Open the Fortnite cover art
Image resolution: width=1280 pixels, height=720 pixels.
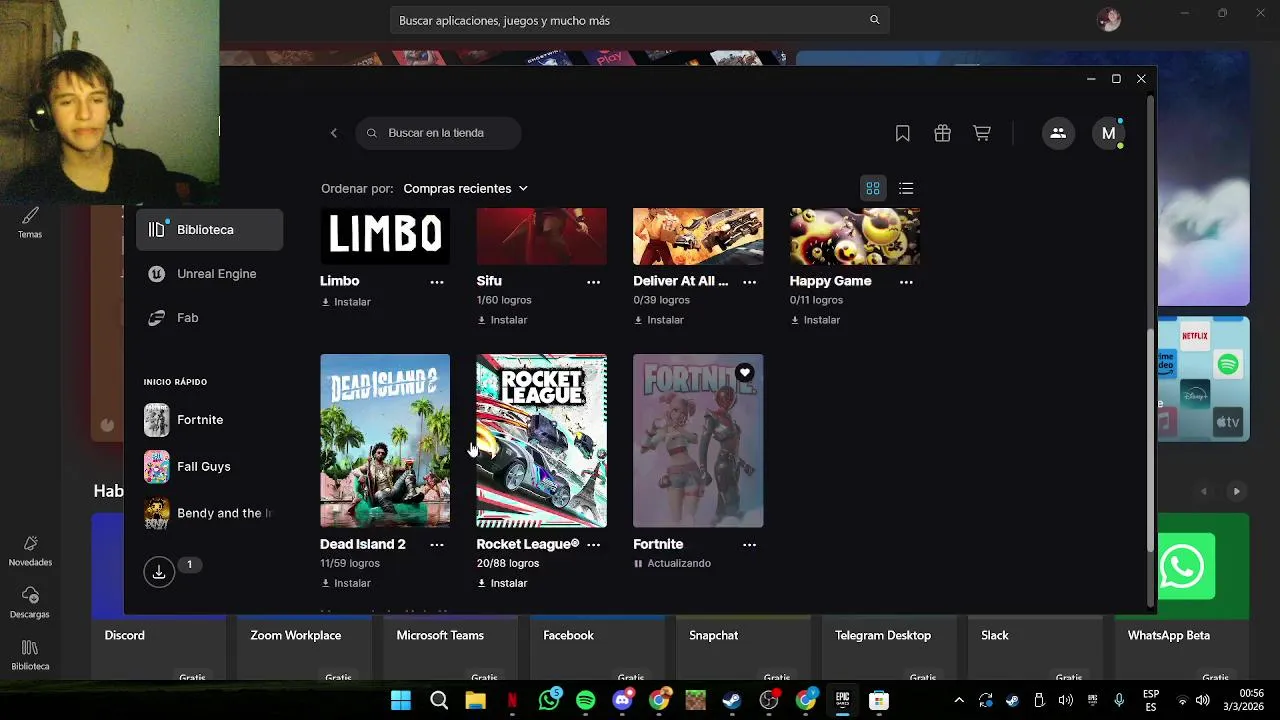click(x=698, y=440)
